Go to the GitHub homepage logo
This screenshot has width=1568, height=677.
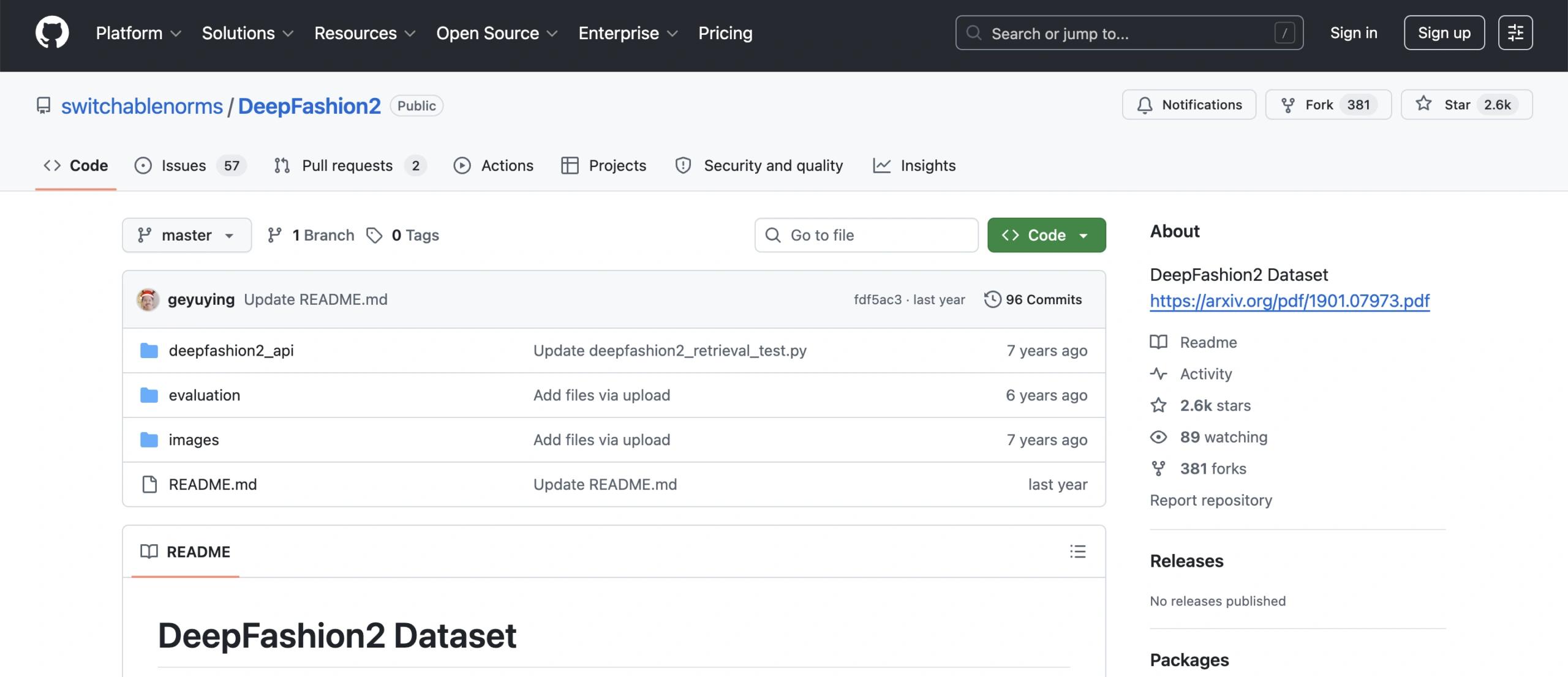pyautogui.click(x=52, y=32)
